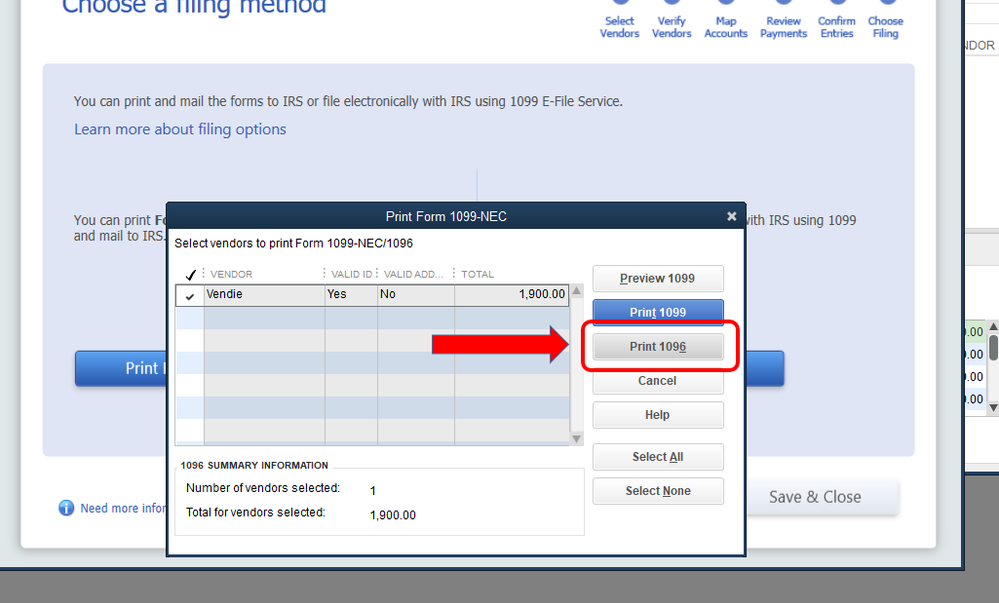Click the Vendie vendor name cell

(264, 295)
